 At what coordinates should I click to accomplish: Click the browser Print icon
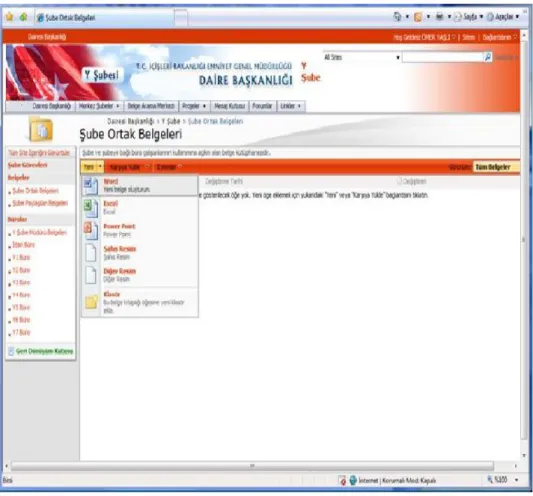pos(440,16)
